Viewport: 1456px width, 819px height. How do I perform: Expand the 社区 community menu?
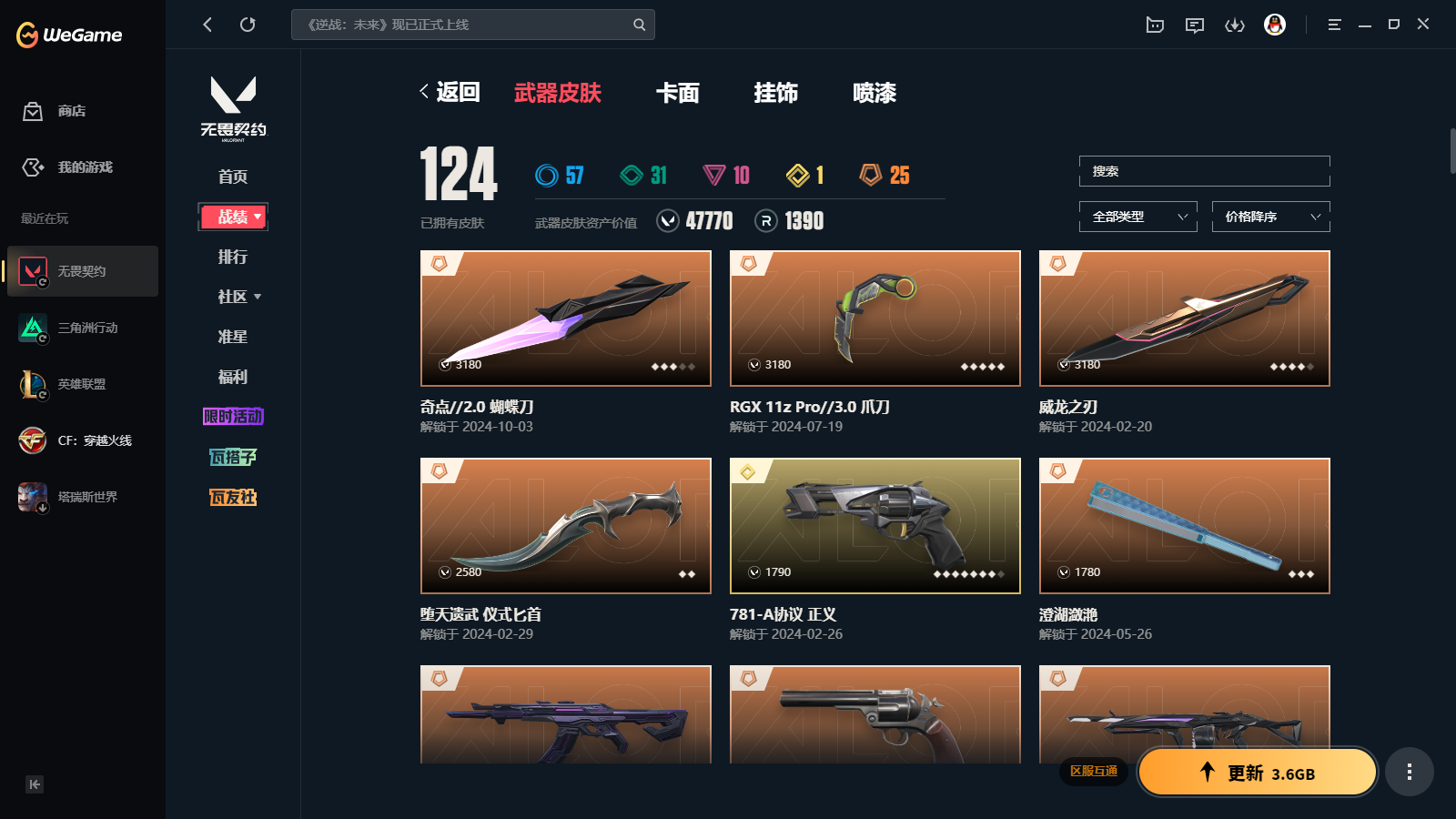click(238, 297)
